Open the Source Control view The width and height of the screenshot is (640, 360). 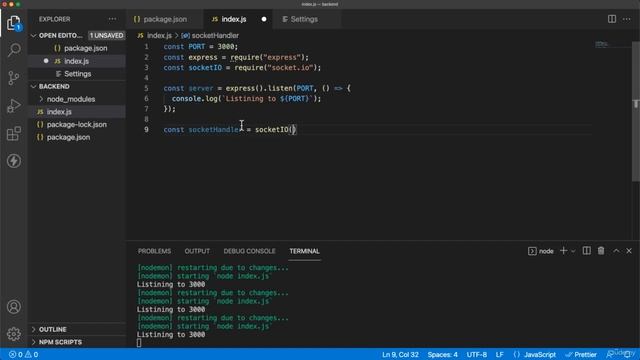click(x=14, y=78)
